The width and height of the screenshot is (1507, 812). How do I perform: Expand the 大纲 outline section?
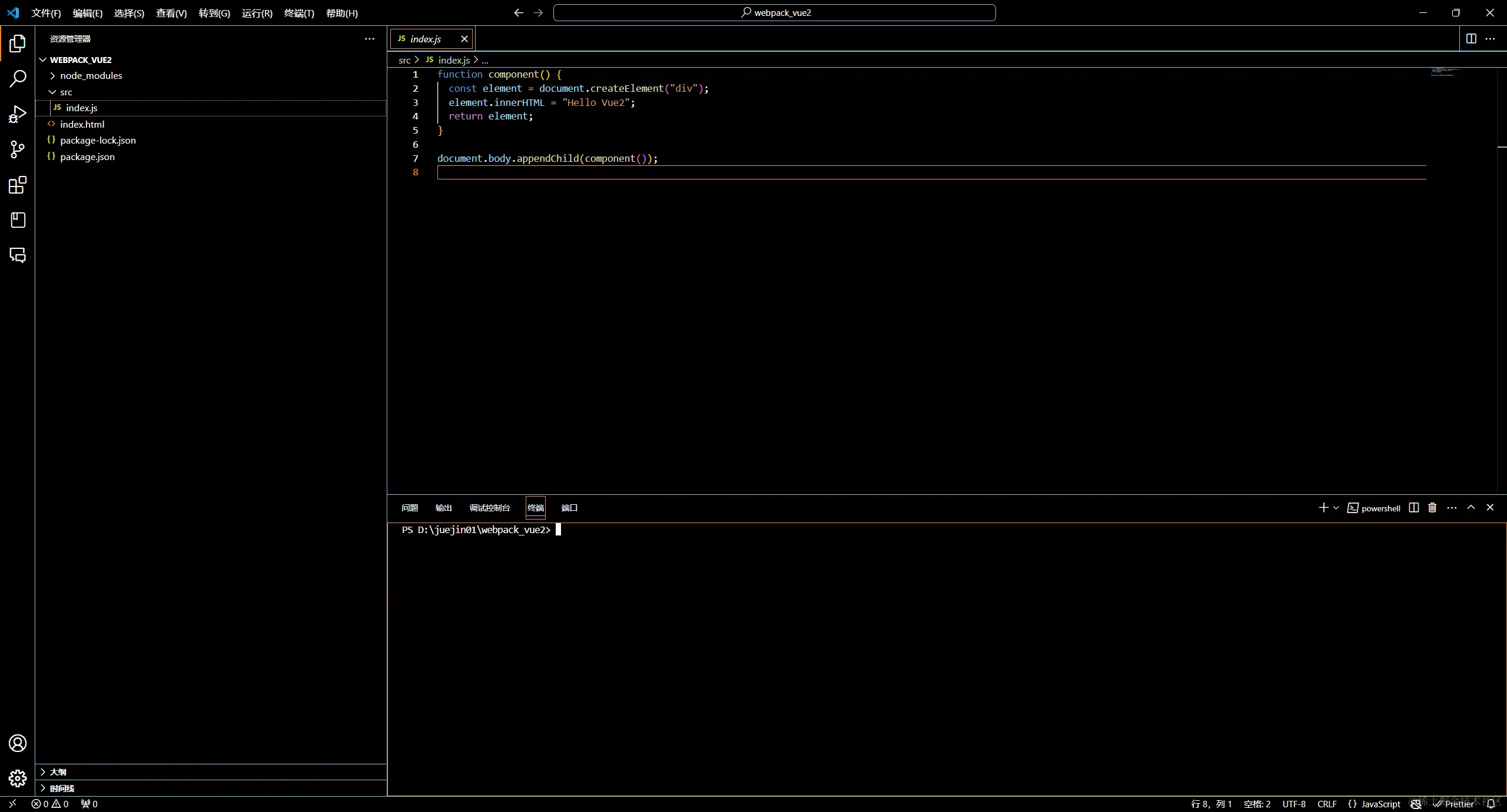58,772
